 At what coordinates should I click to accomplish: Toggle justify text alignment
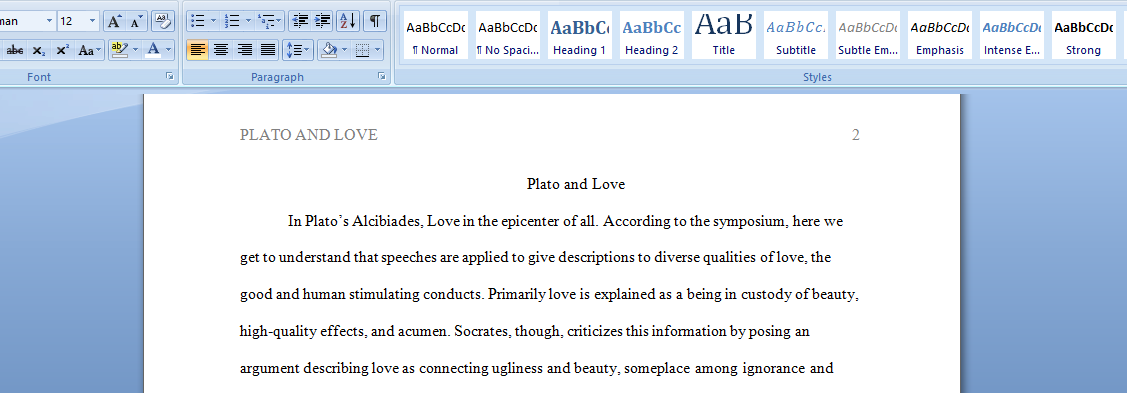tap(268, 50)
